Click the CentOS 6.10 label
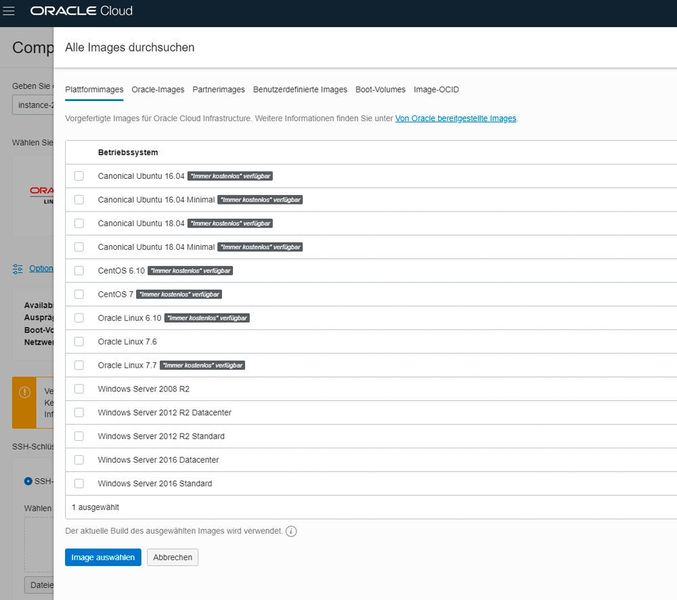This screenshot has width=677, height=600. [121, 271]
